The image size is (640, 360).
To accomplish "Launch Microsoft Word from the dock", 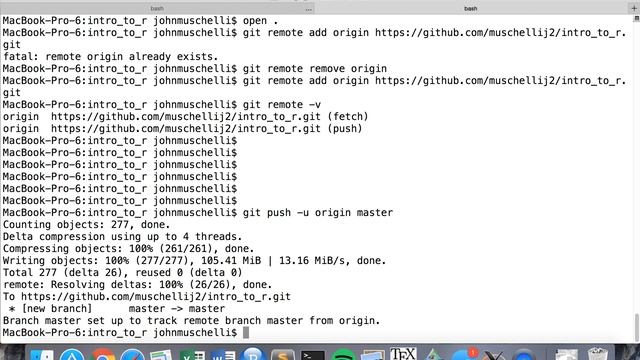I will pos(222,354).
